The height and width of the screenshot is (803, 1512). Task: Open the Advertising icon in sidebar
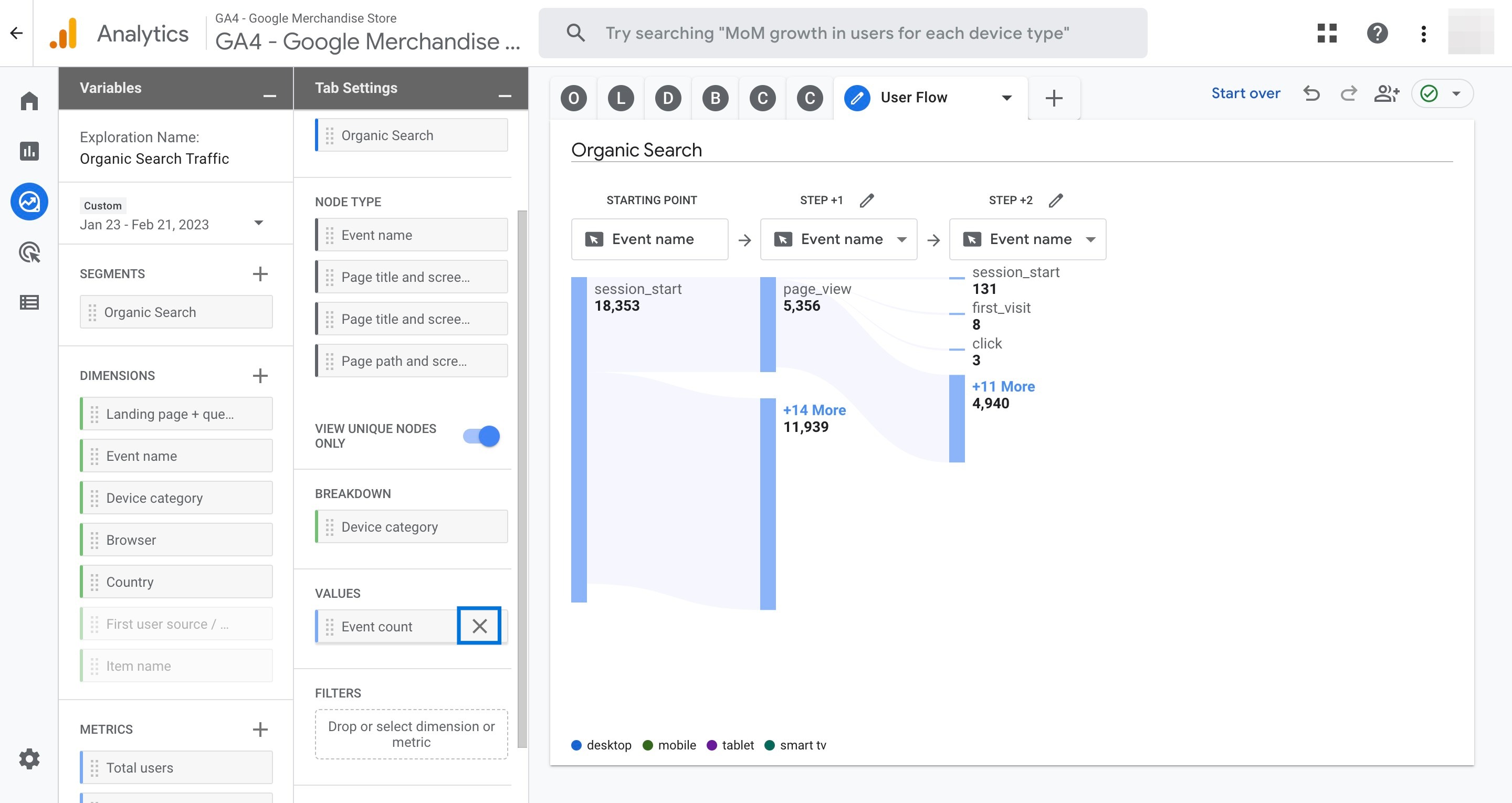point(29,252)
